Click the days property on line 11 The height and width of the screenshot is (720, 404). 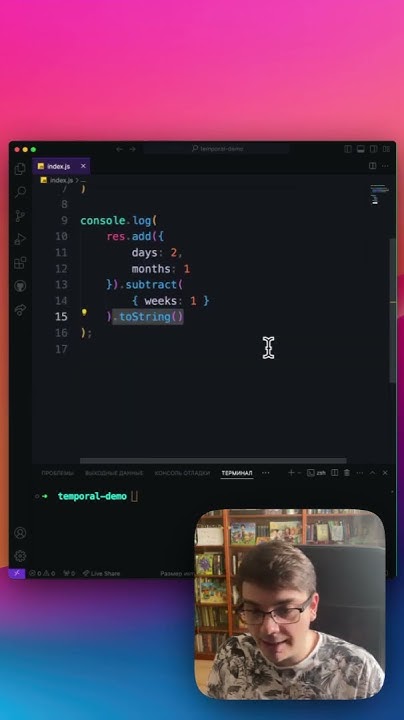(x=145, y=253)
